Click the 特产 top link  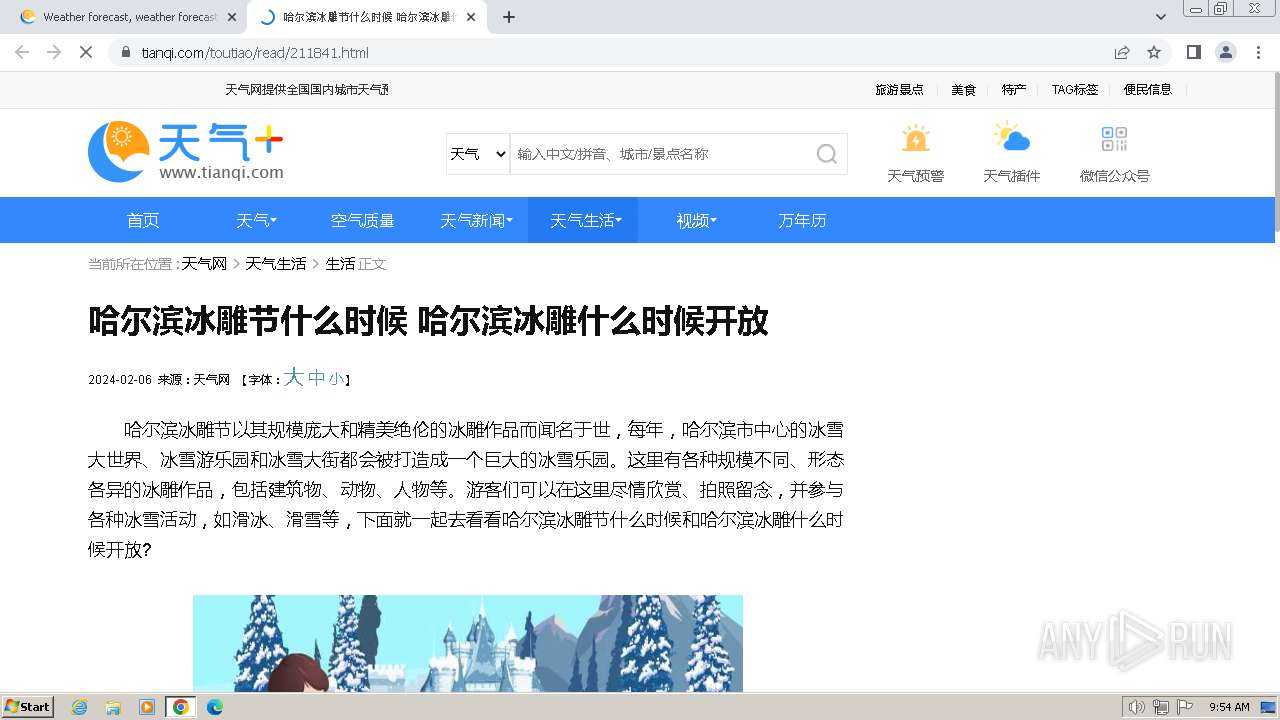click(1014, 89)
